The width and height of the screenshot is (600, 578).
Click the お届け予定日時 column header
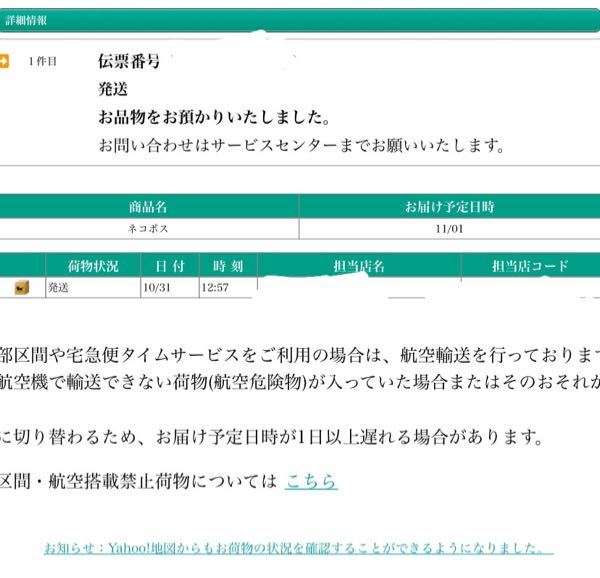449,207
